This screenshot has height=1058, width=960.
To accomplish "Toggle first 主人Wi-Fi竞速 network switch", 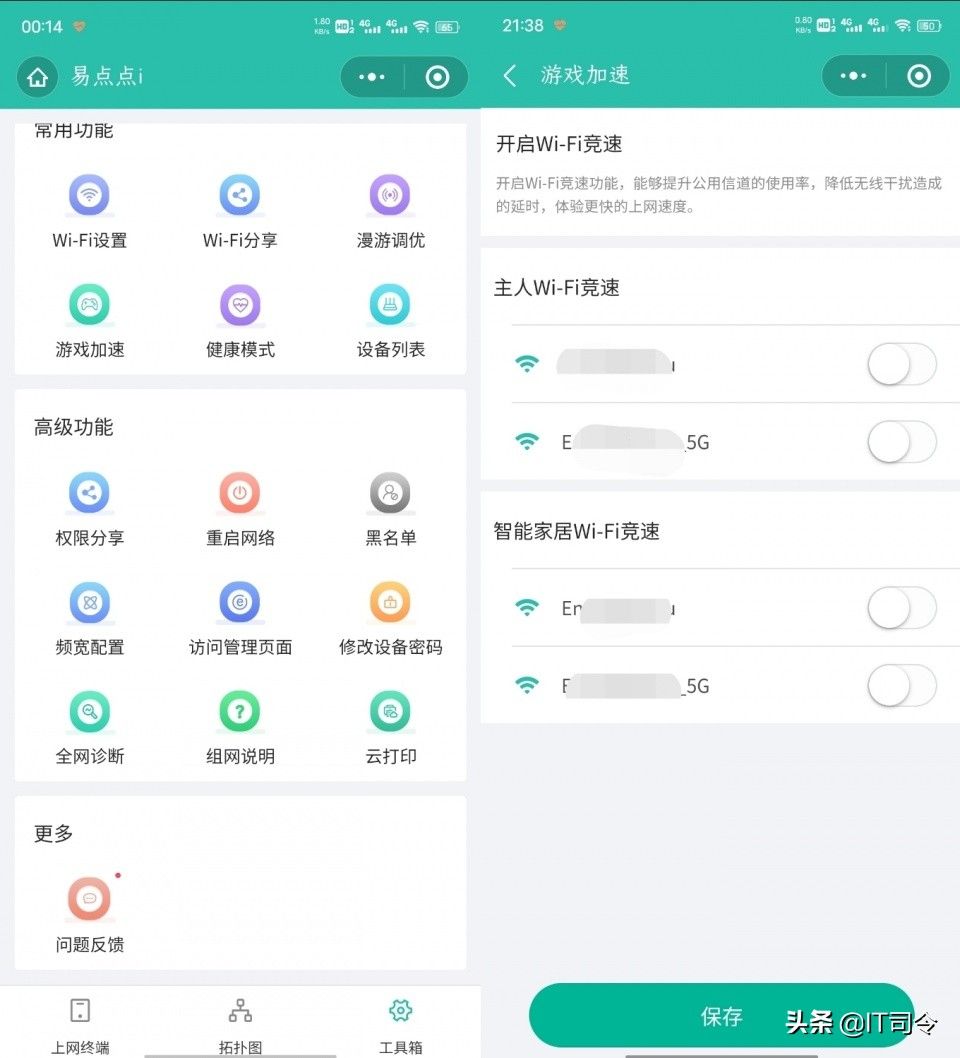I will pos(902,364).
